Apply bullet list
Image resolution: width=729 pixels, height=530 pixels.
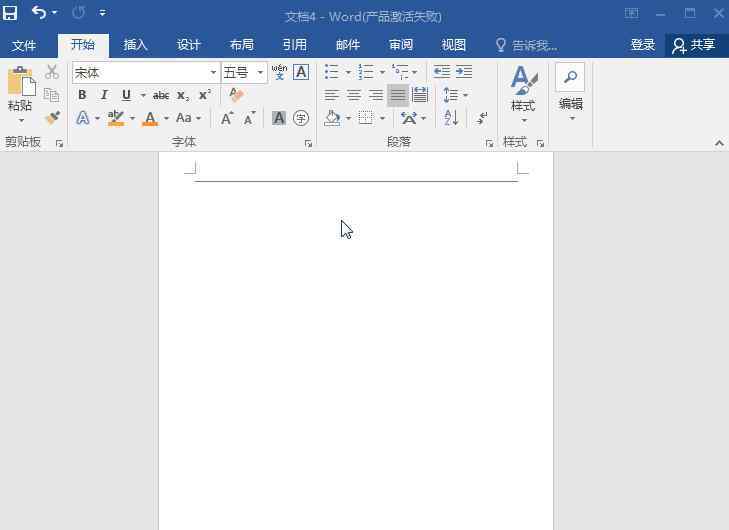tap(331, 72)
